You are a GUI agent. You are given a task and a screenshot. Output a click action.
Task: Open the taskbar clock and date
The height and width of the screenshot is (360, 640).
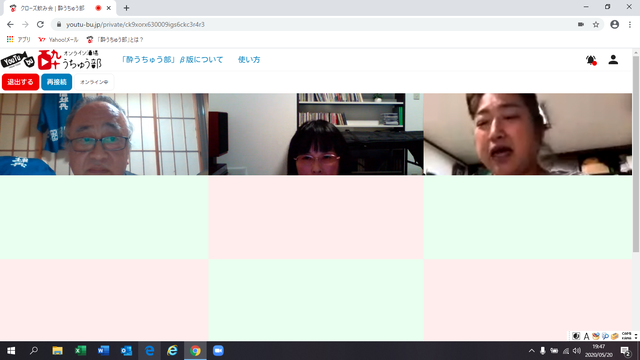[x=599, y=351]
